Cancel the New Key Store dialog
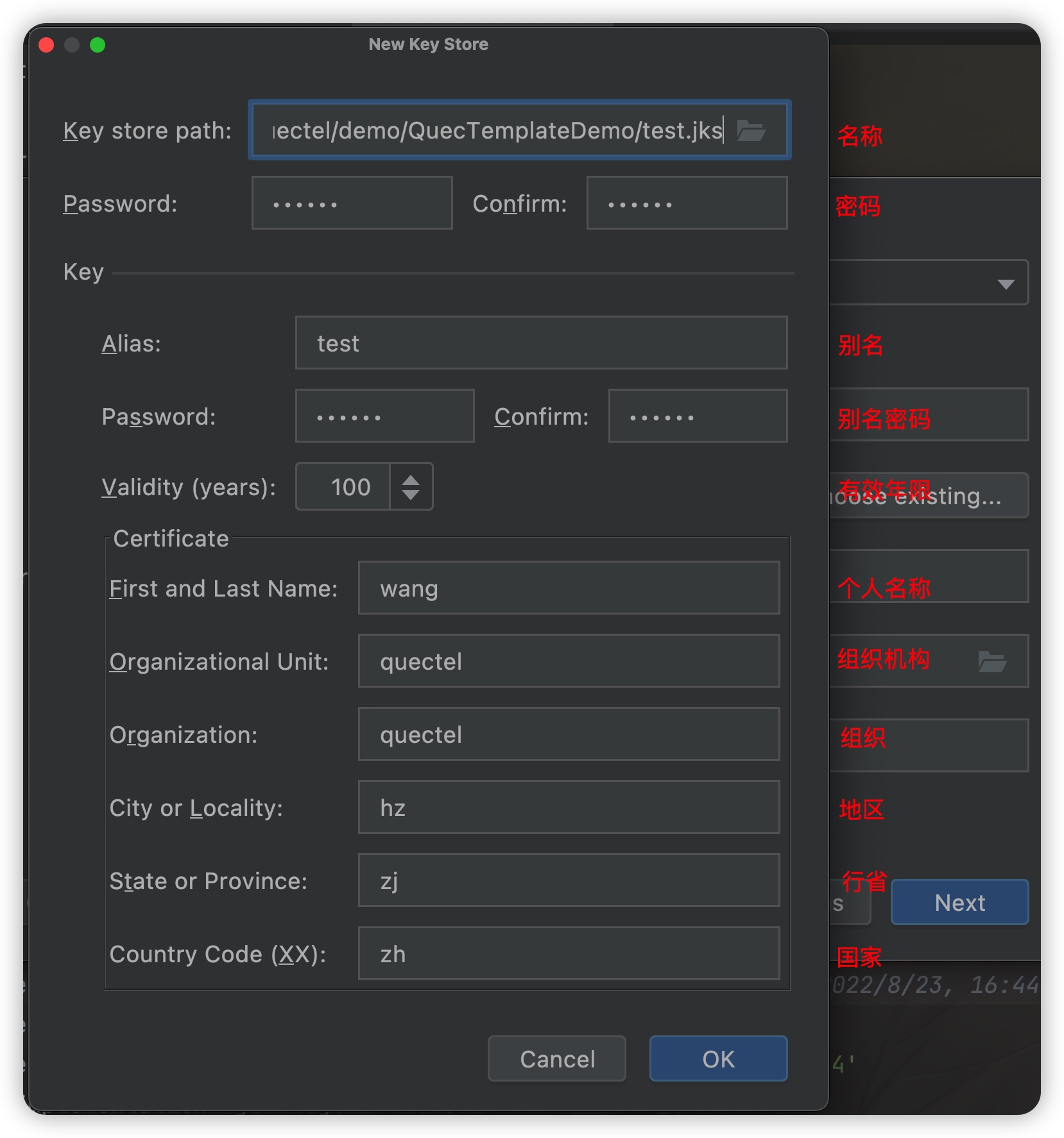The height and width of the screenshot is (1138, 1064). click(557, 1058)
